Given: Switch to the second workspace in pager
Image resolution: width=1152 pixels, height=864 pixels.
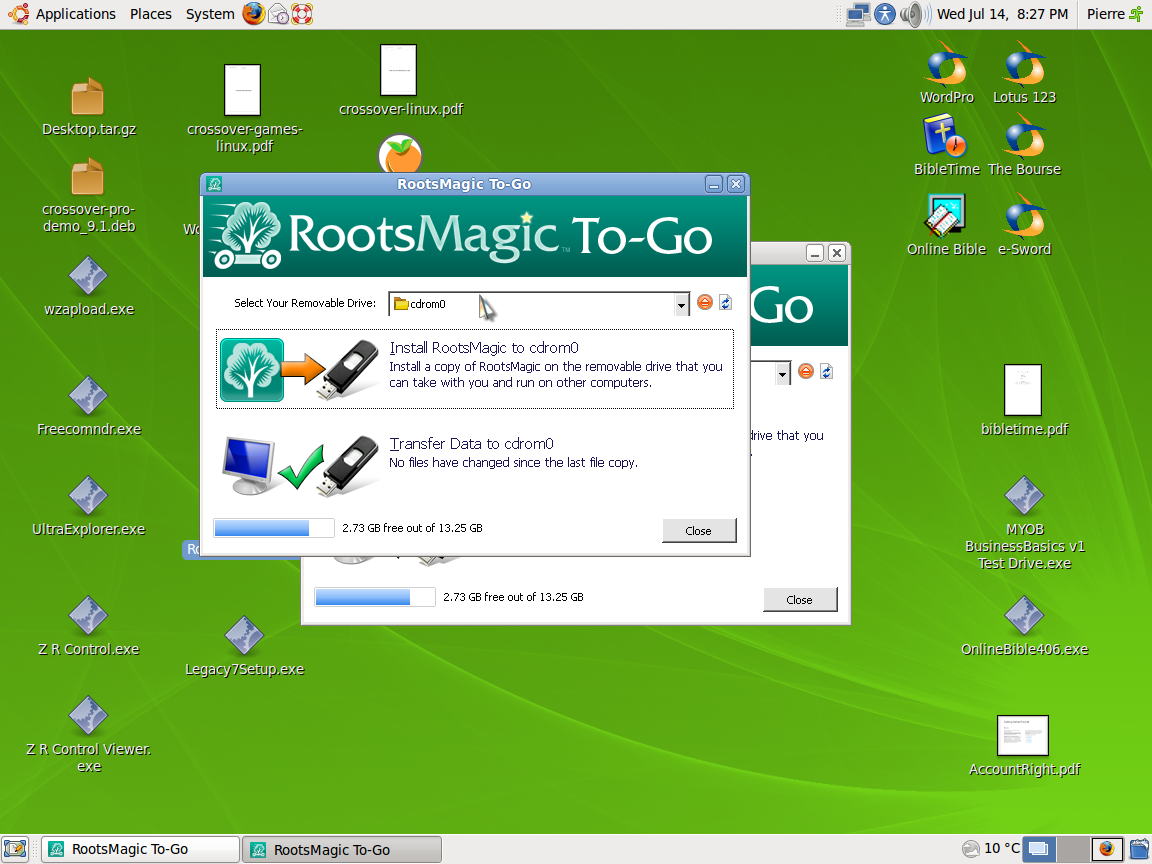Looking at the screenshot, I should (1072, 849).
